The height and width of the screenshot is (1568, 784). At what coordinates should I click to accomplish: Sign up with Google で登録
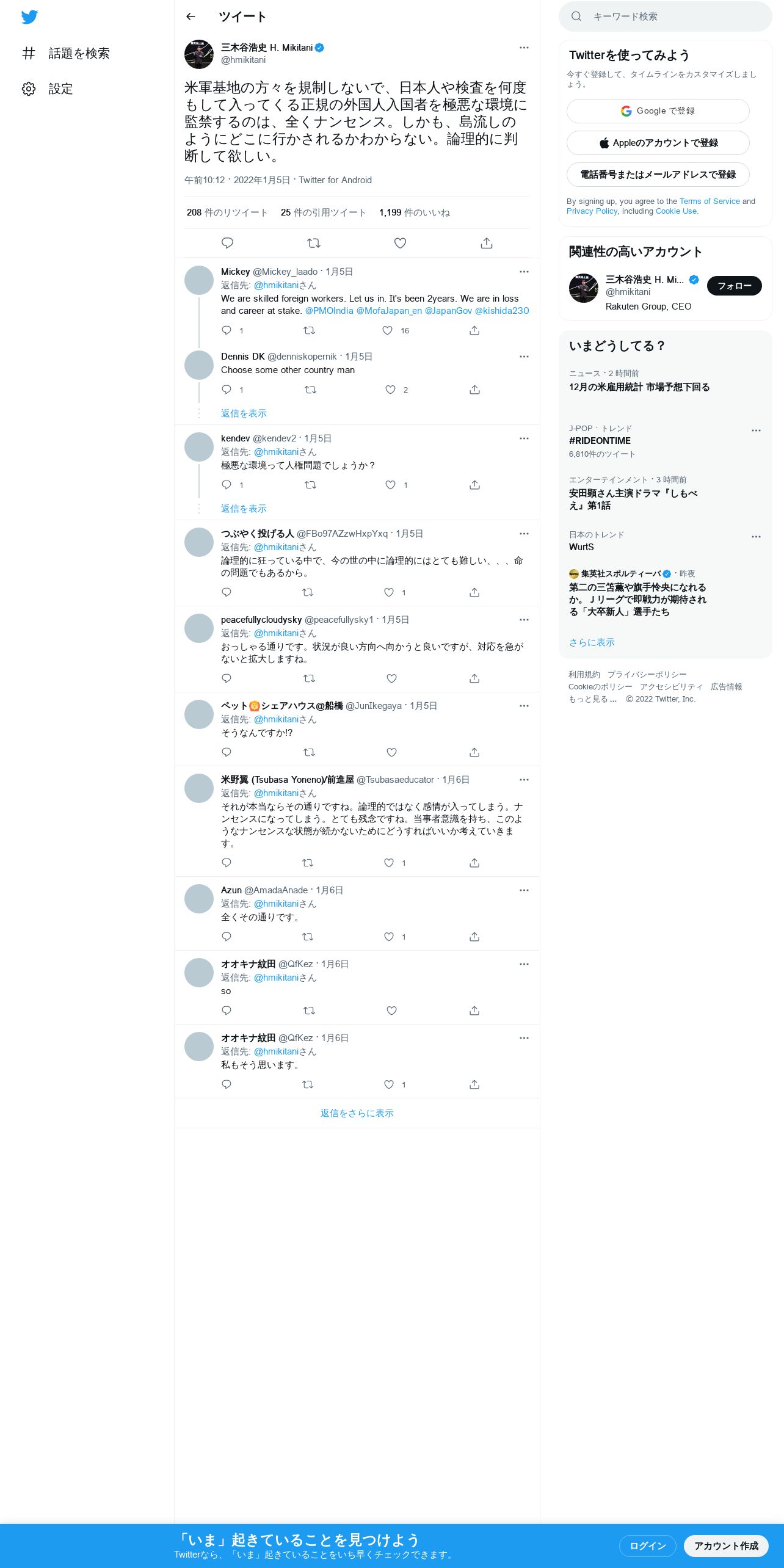(x=658, y=111)
